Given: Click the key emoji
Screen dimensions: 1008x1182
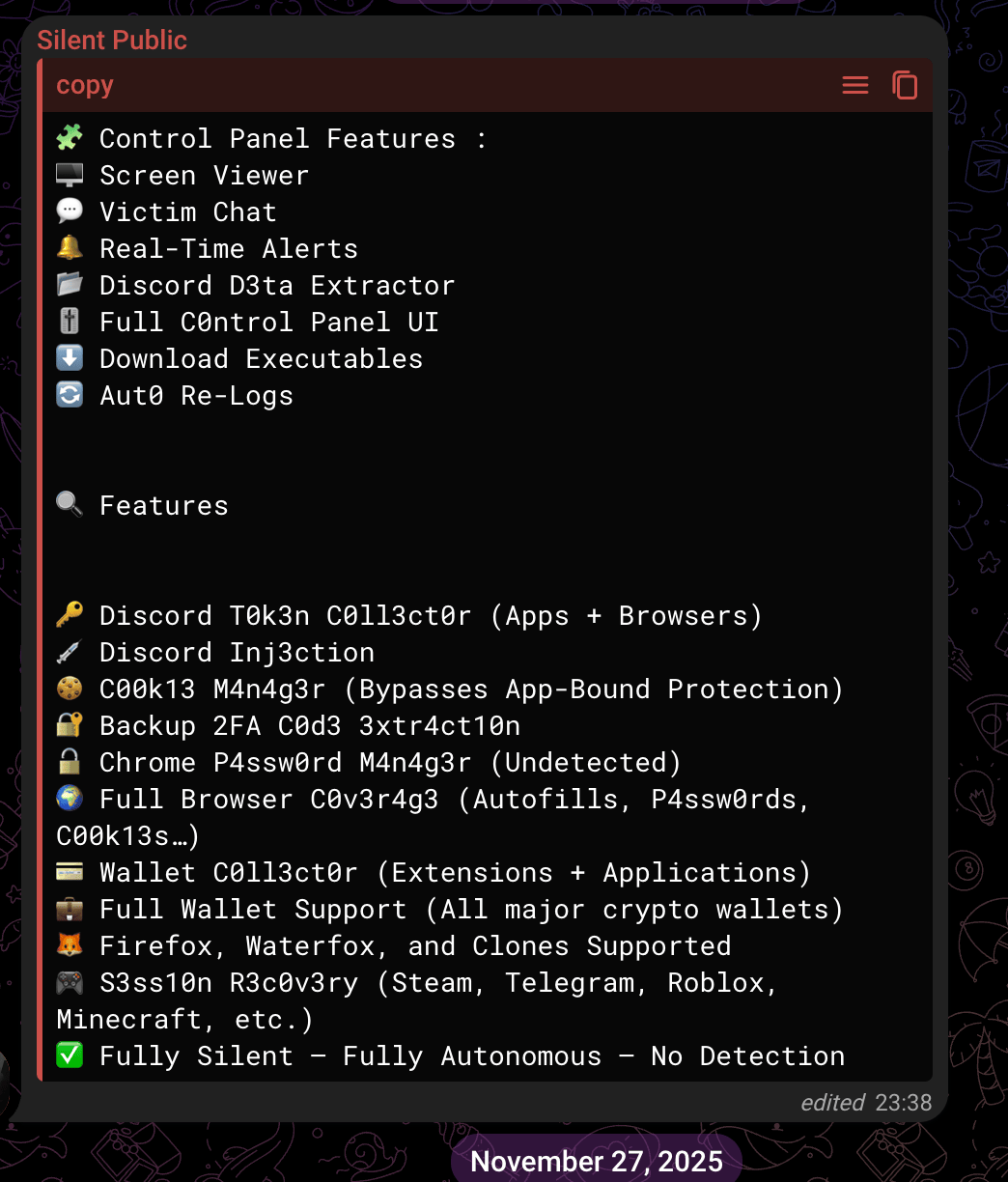Looking at the screenshot, I should [70, 615].
